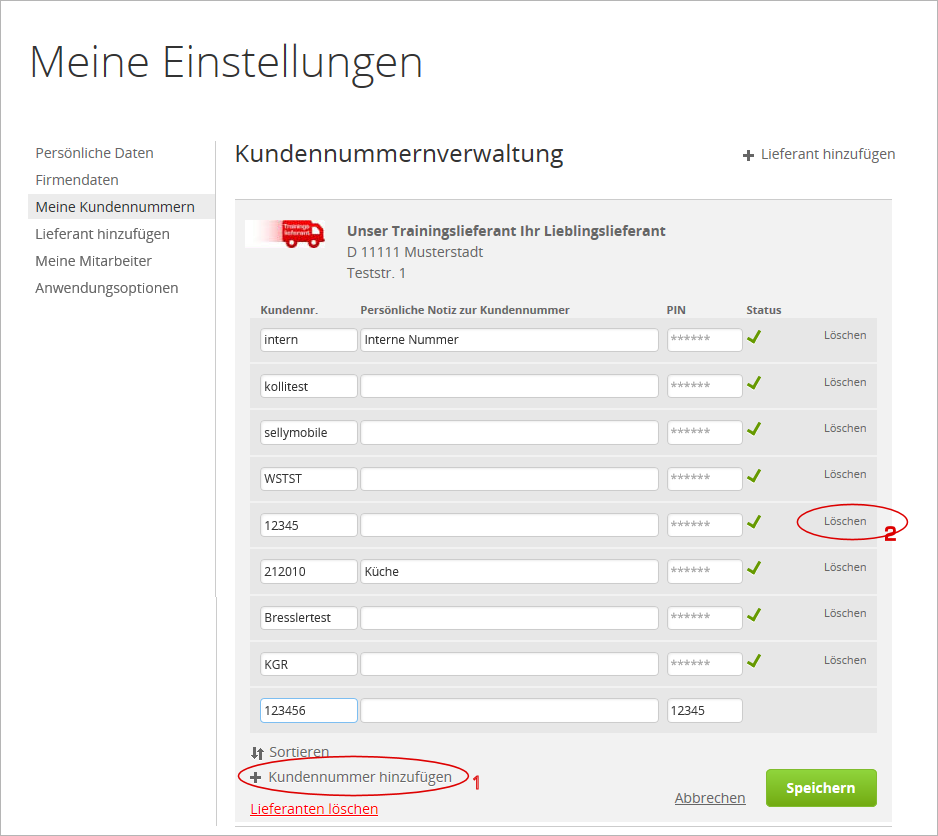938x836 pixels.
Task: Delete the circled 12345 customer number entry
Action: coord(845,520)
